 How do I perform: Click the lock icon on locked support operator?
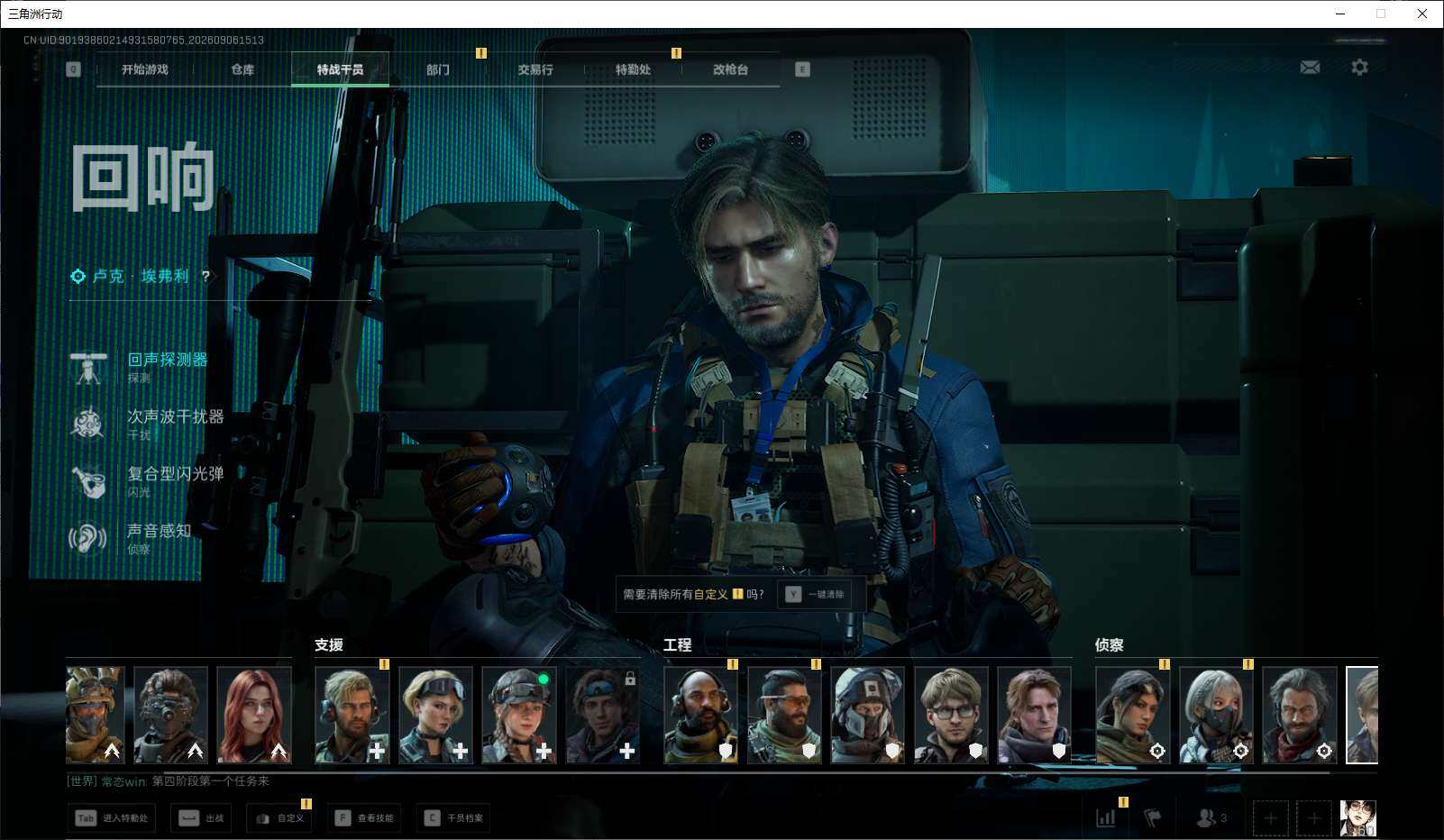pyautogui.click(x=630, y=679)
